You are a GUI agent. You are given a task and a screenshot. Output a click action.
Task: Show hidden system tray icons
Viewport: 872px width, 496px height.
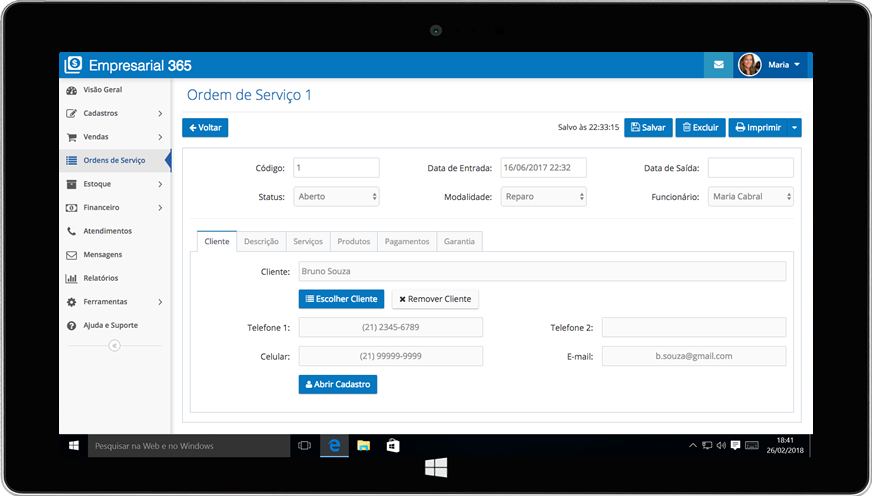tap(693, 445)
